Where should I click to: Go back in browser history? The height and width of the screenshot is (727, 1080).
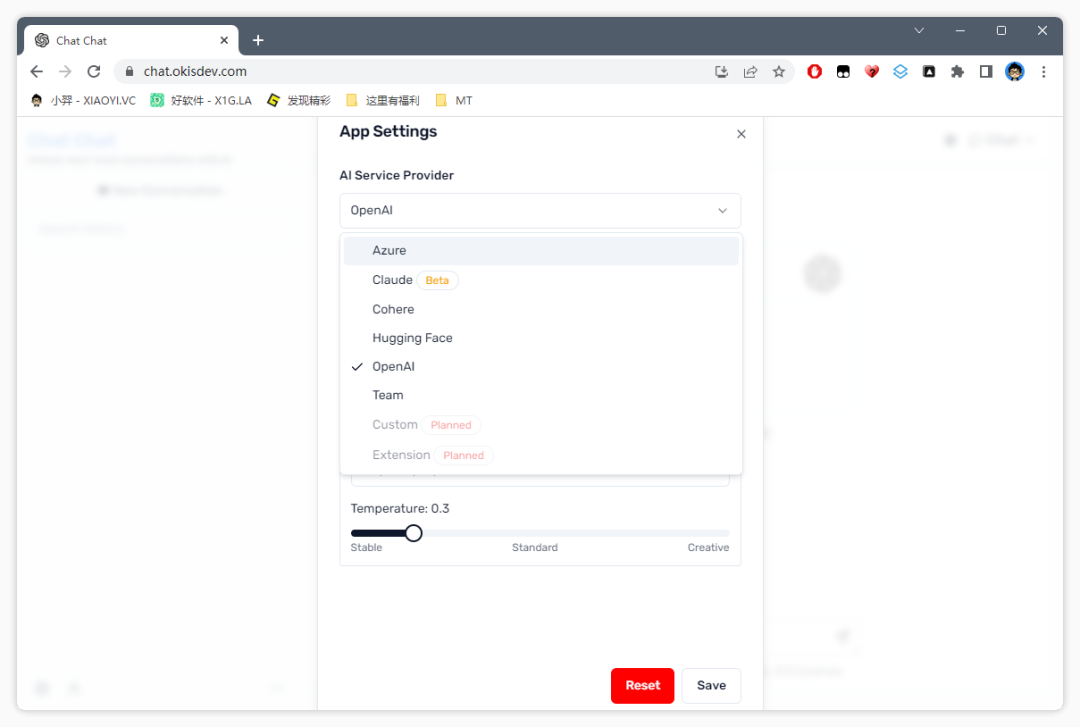coord(37,71)
